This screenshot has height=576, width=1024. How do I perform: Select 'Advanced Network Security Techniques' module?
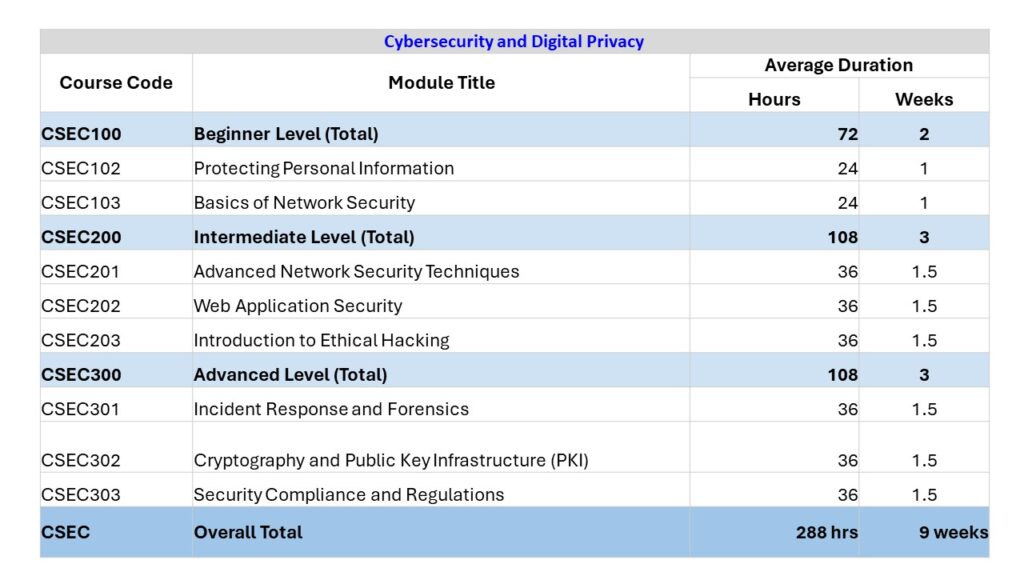356,271
